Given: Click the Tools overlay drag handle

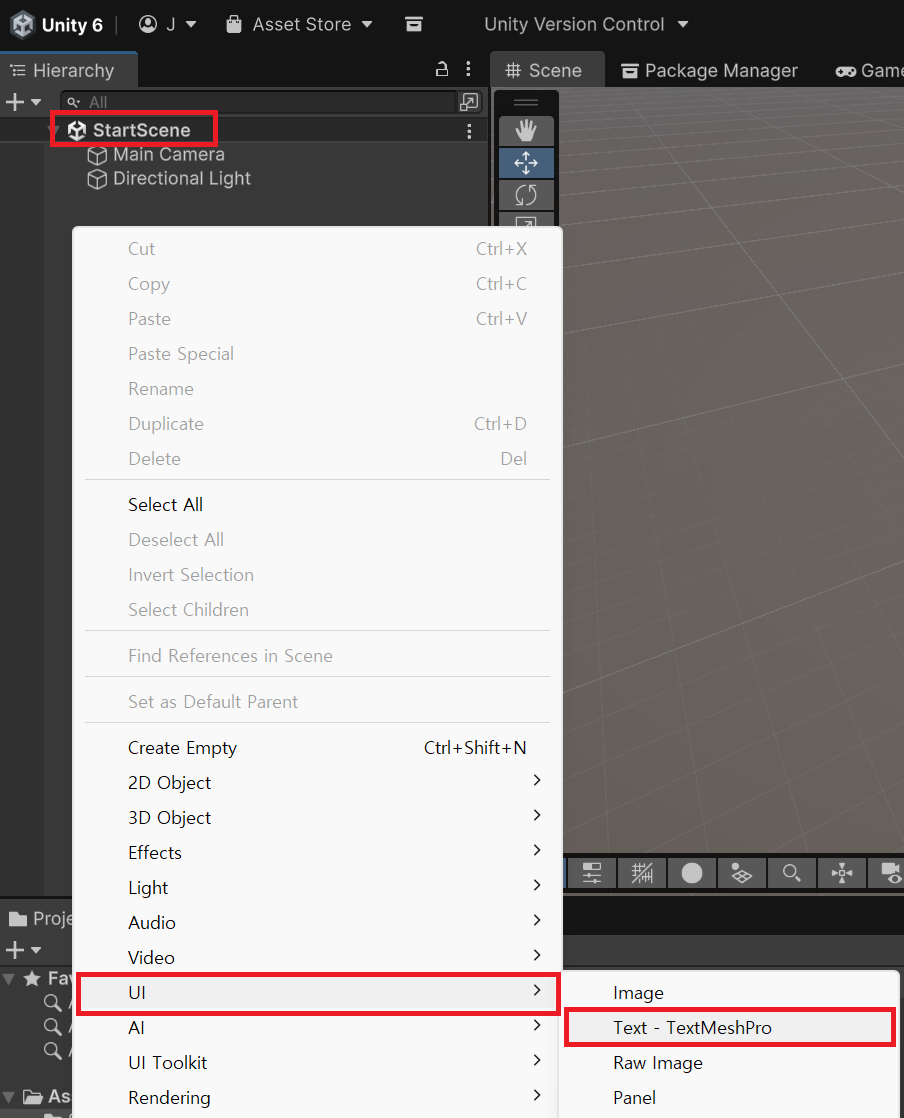Looking at the screenshot, I should tap(526, 102).
